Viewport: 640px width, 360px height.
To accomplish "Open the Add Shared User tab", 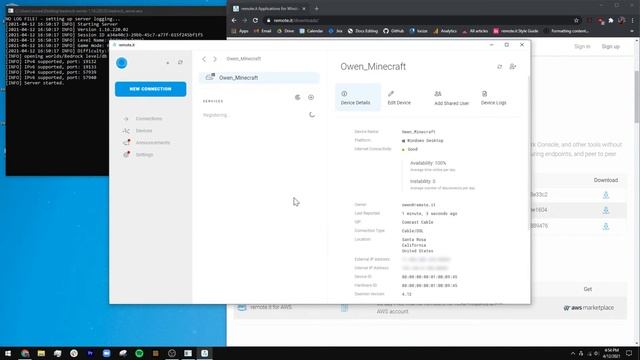I will (451, 98).
